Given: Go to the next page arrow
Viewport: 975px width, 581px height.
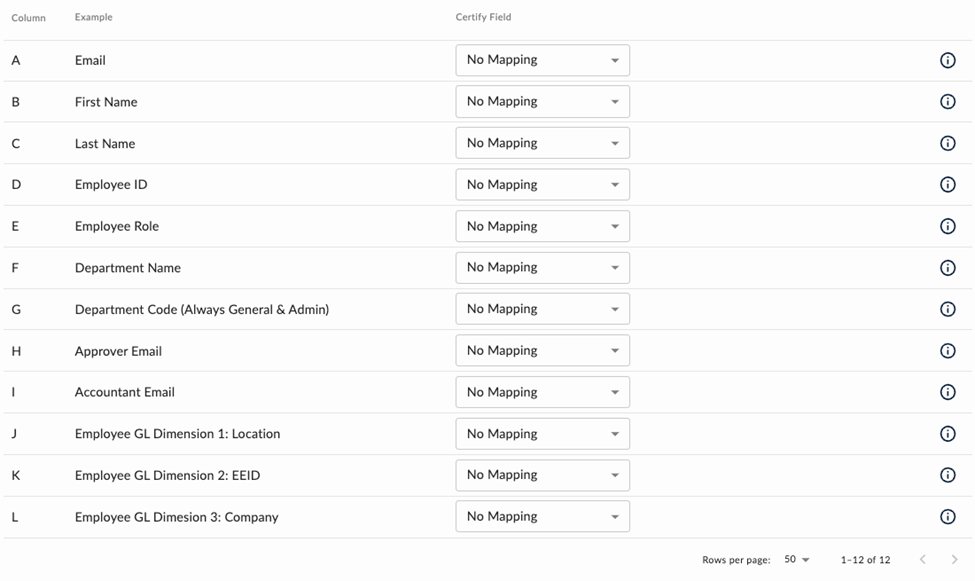Looking at the screenshot, I should coord(954,560).
